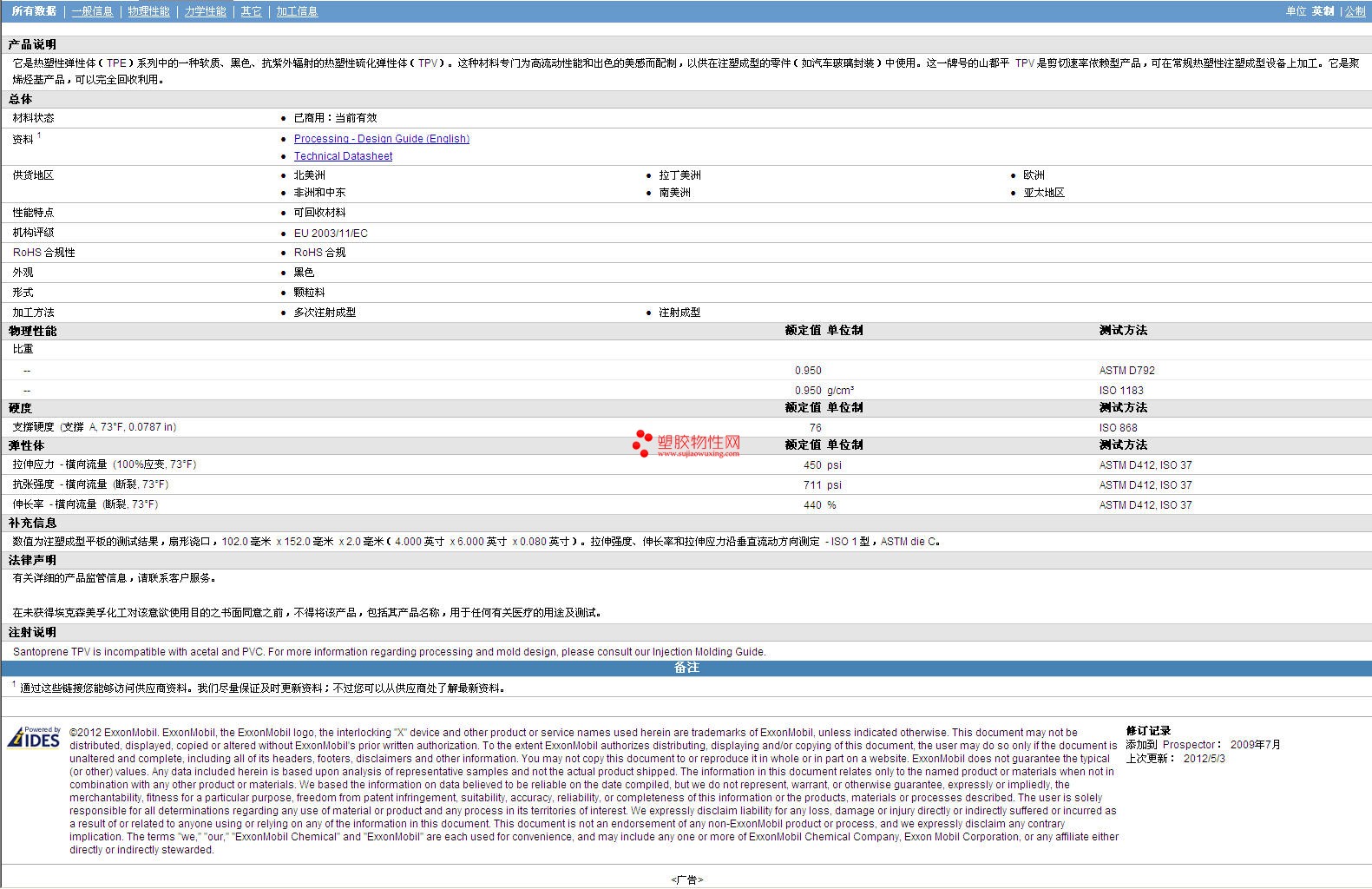The width and height of the screenshot is (1372, 889).
Task: Select the 供货地区 row label
Action: coord(33,175)
